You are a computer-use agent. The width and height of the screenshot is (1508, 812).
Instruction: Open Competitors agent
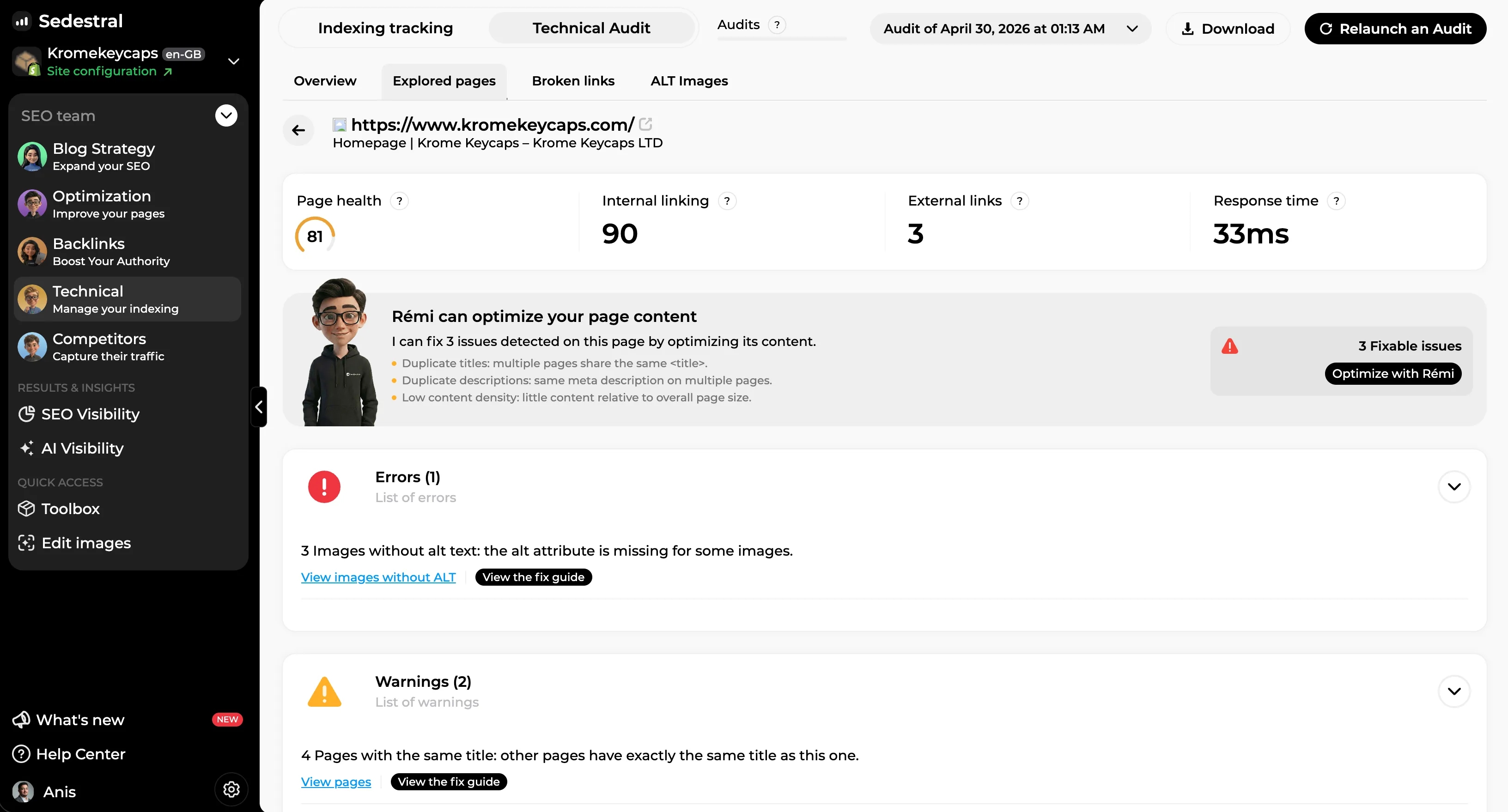click(128, 346)
